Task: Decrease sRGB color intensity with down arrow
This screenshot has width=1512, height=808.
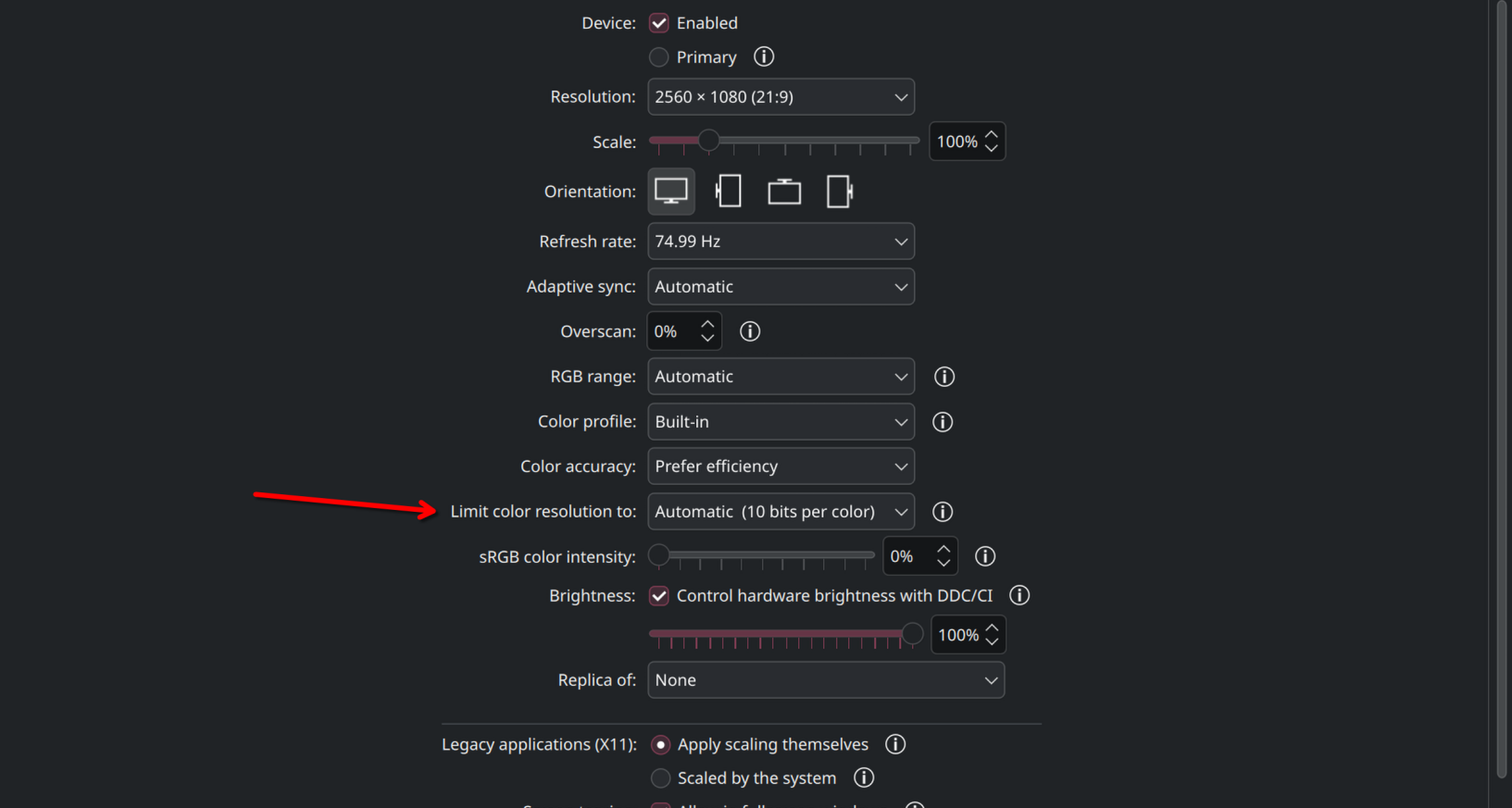Action: pyautogui.click(x=943, y=563)
